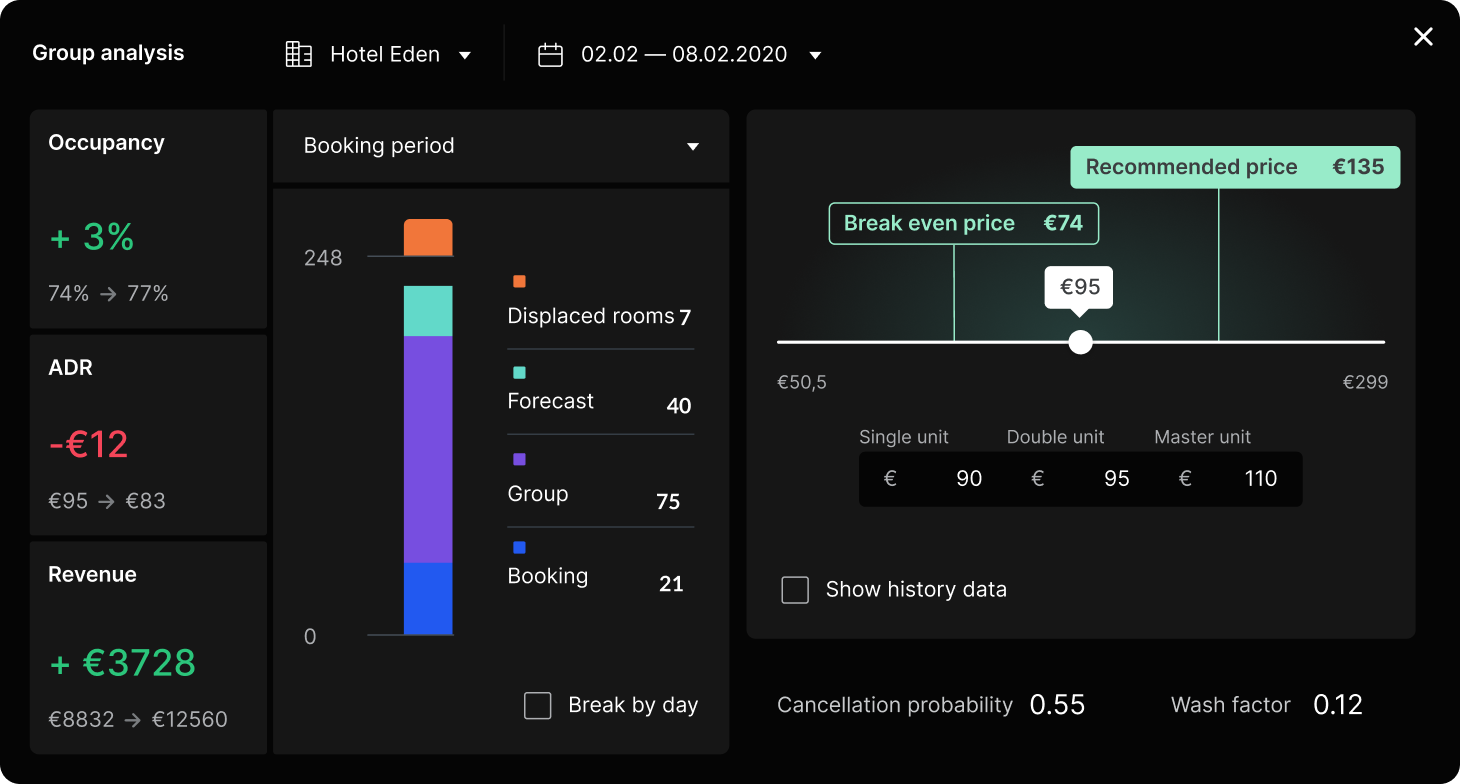Select the ADR metric card
Image resolution: width=1460 pixels, height=784 pixels.
point(148,435)
